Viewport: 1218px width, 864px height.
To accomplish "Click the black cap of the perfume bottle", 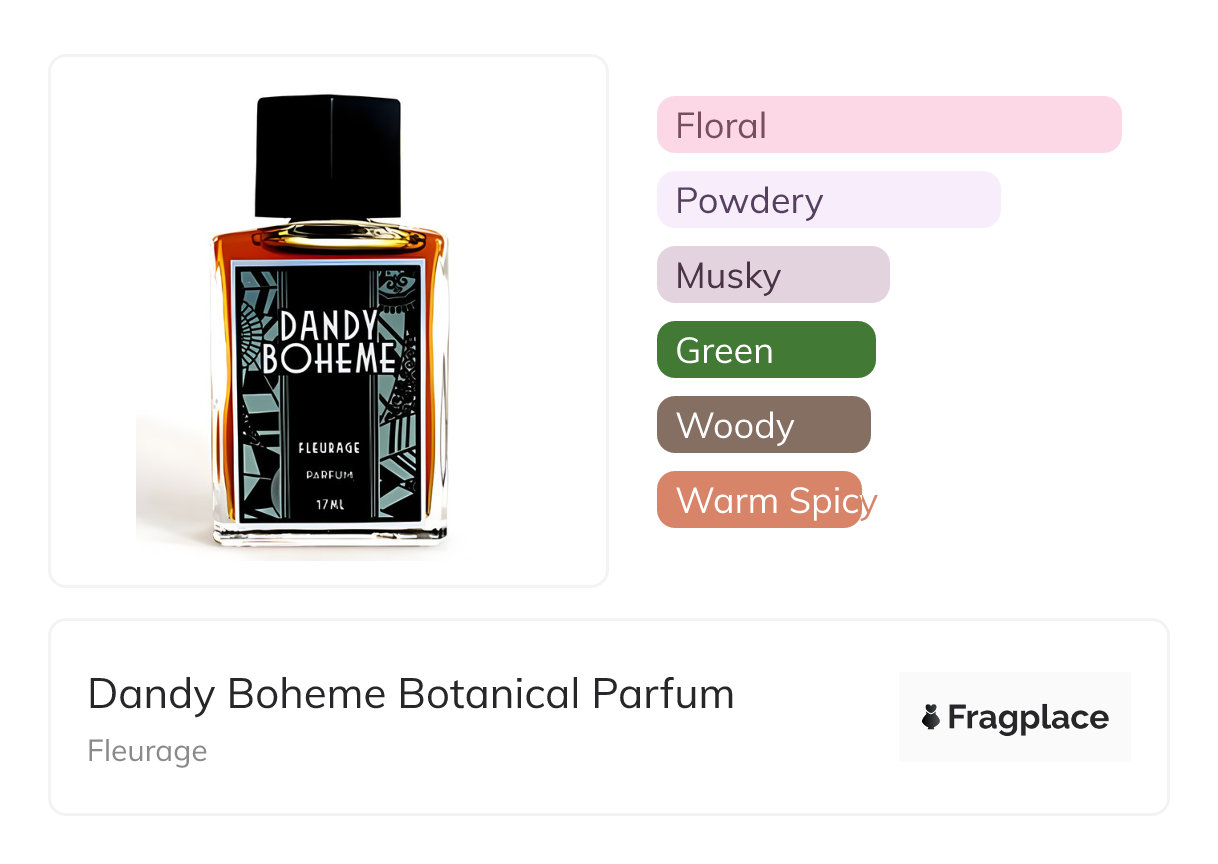I will pyautogui.click(x=329, y=155).
